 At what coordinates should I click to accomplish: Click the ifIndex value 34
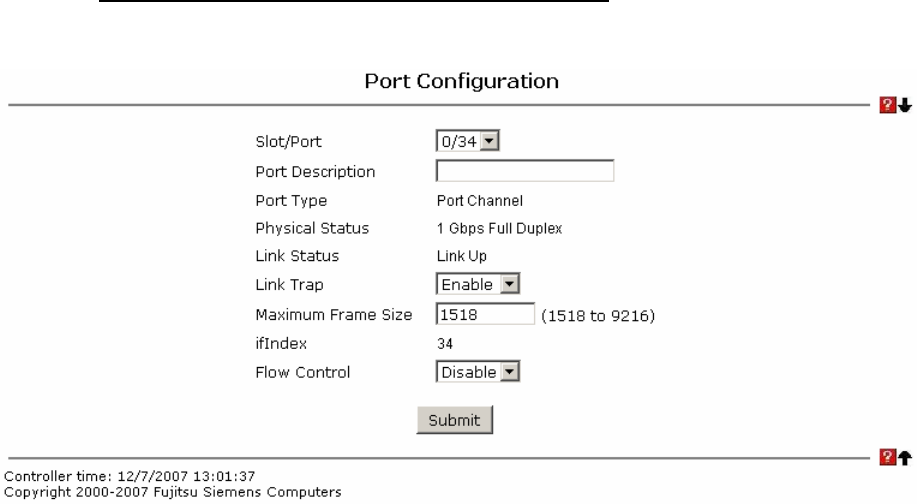[x=445, y=343]
